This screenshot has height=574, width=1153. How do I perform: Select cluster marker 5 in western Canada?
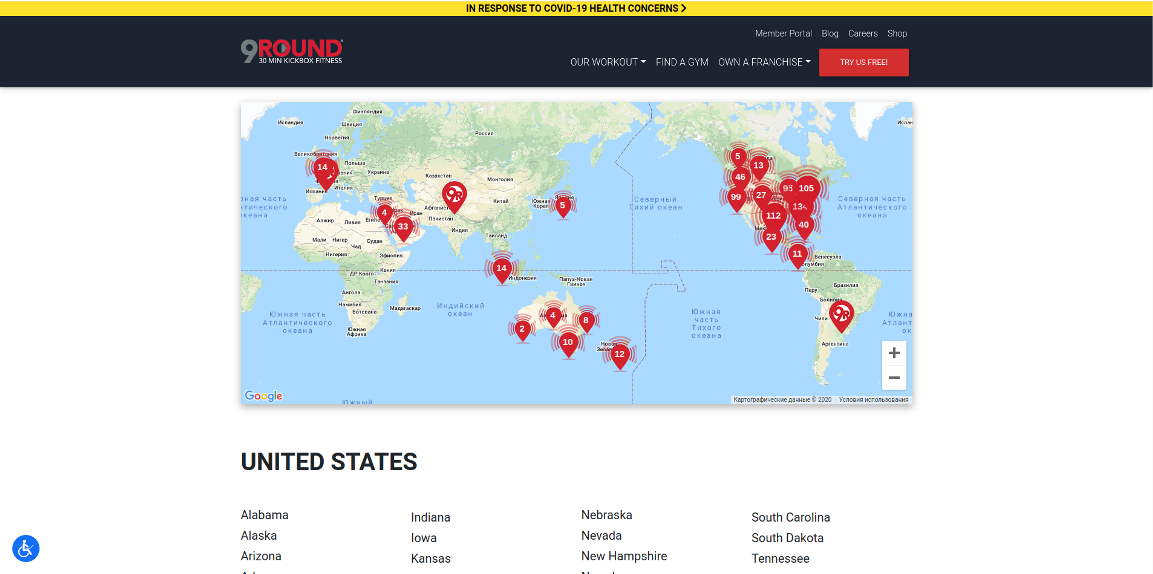[x=738, y=158]
